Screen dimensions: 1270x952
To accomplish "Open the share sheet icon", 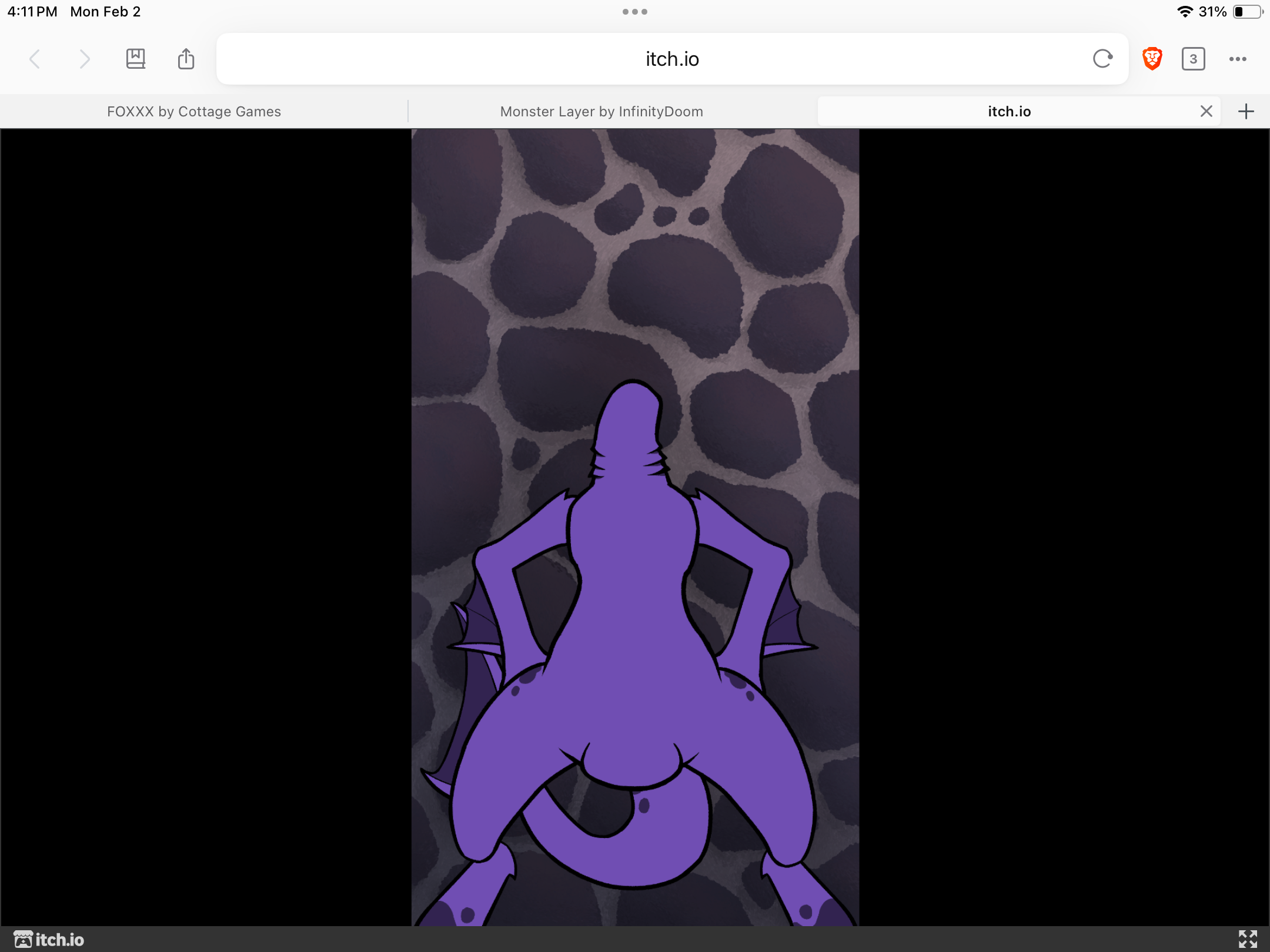I will (186, 59).
